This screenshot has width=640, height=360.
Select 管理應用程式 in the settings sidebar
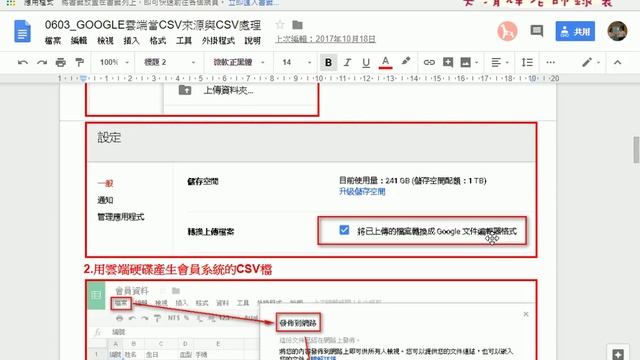[x=121, y=217]
